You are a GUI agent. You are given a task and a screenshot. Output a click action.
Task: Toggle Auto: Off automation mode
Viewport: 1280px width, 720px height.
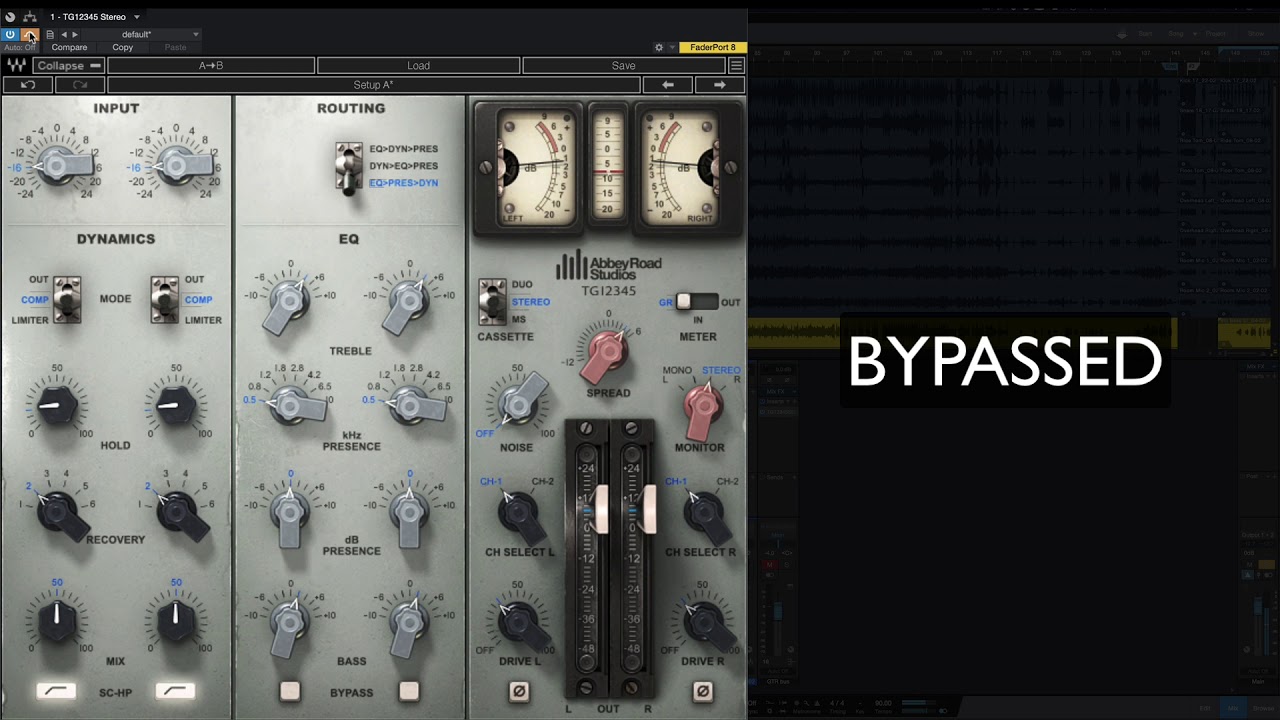(19, 47)
